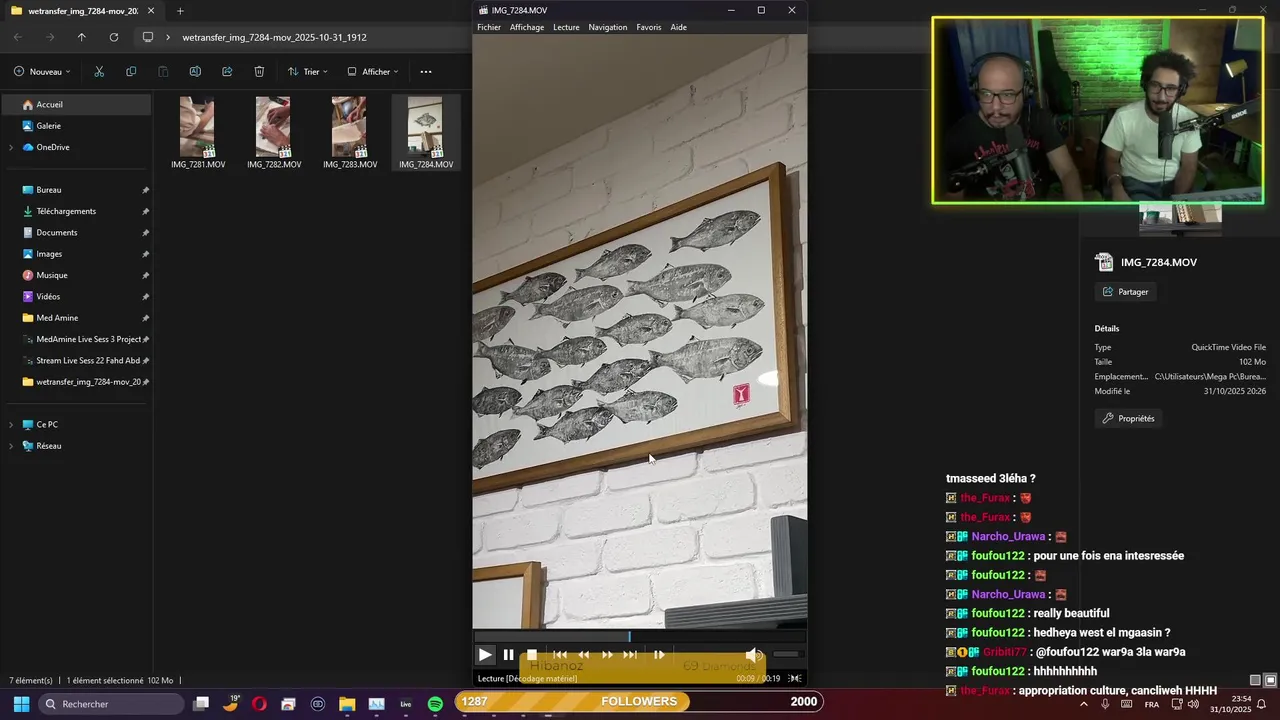The height and width of the screenshot is (720, 1280).
Task: Open the Windows Start menu
Action: tap(21, 704)
